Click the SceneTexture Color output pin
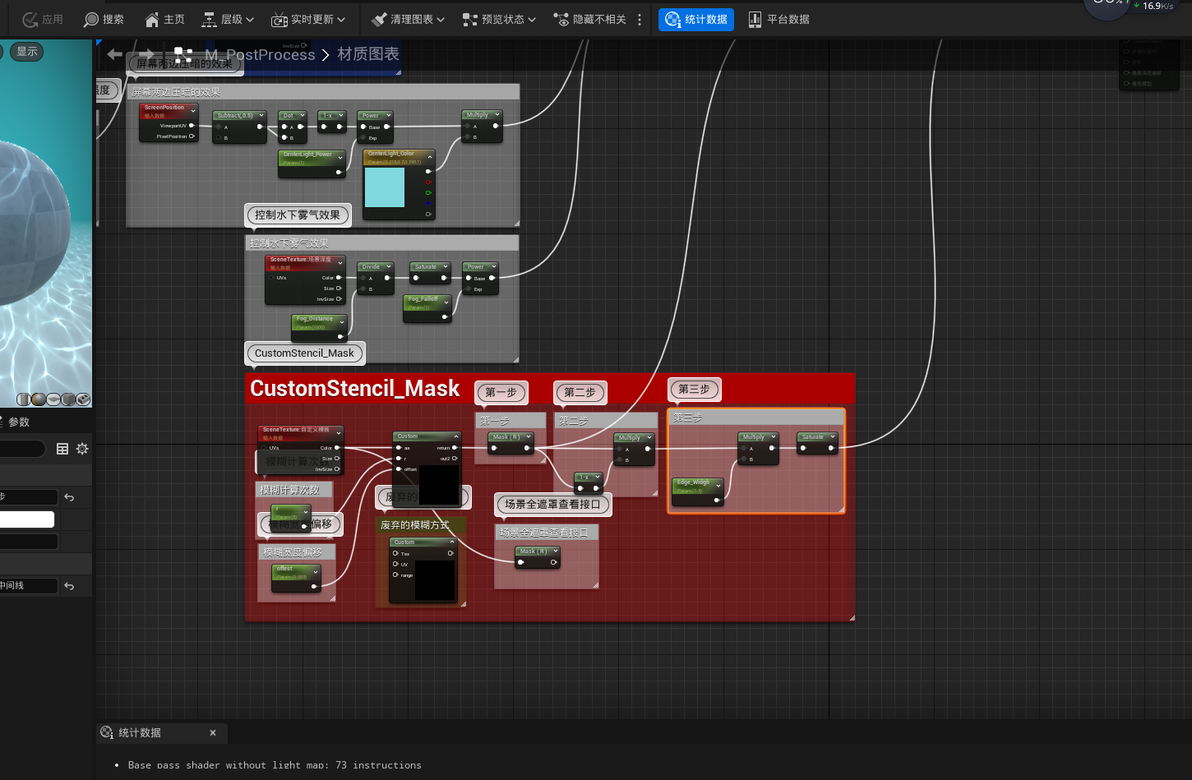 (339, 448)
